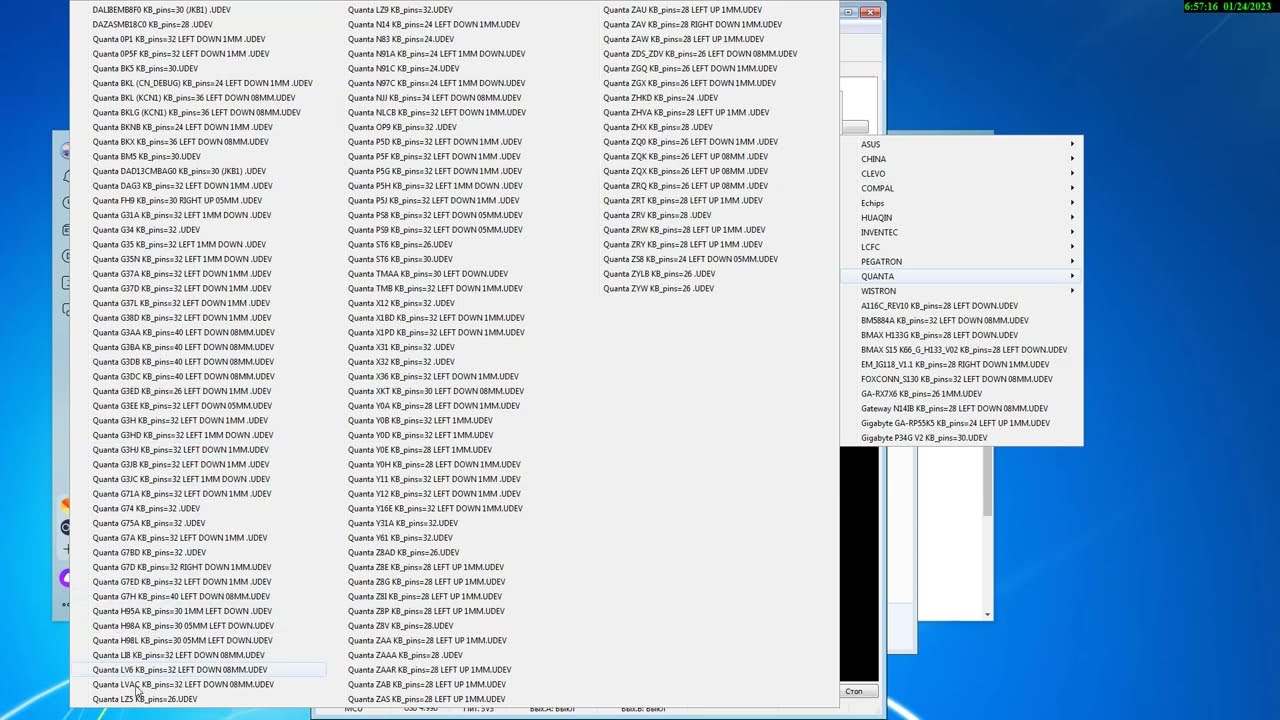Expand the LCFC submenu
The height and width of the screenshot is (720, 1280).
(x=962, y=247)
